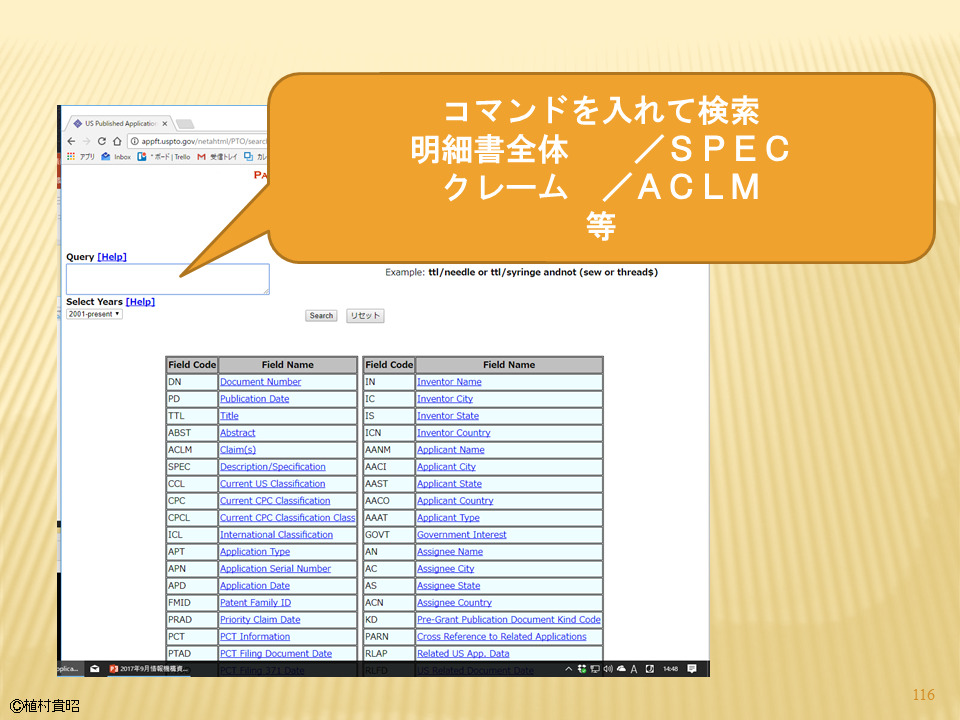Viewport: 960px width, 720px height.
Task: Close the US Published Application tab
Action: (x=165, y=124)
